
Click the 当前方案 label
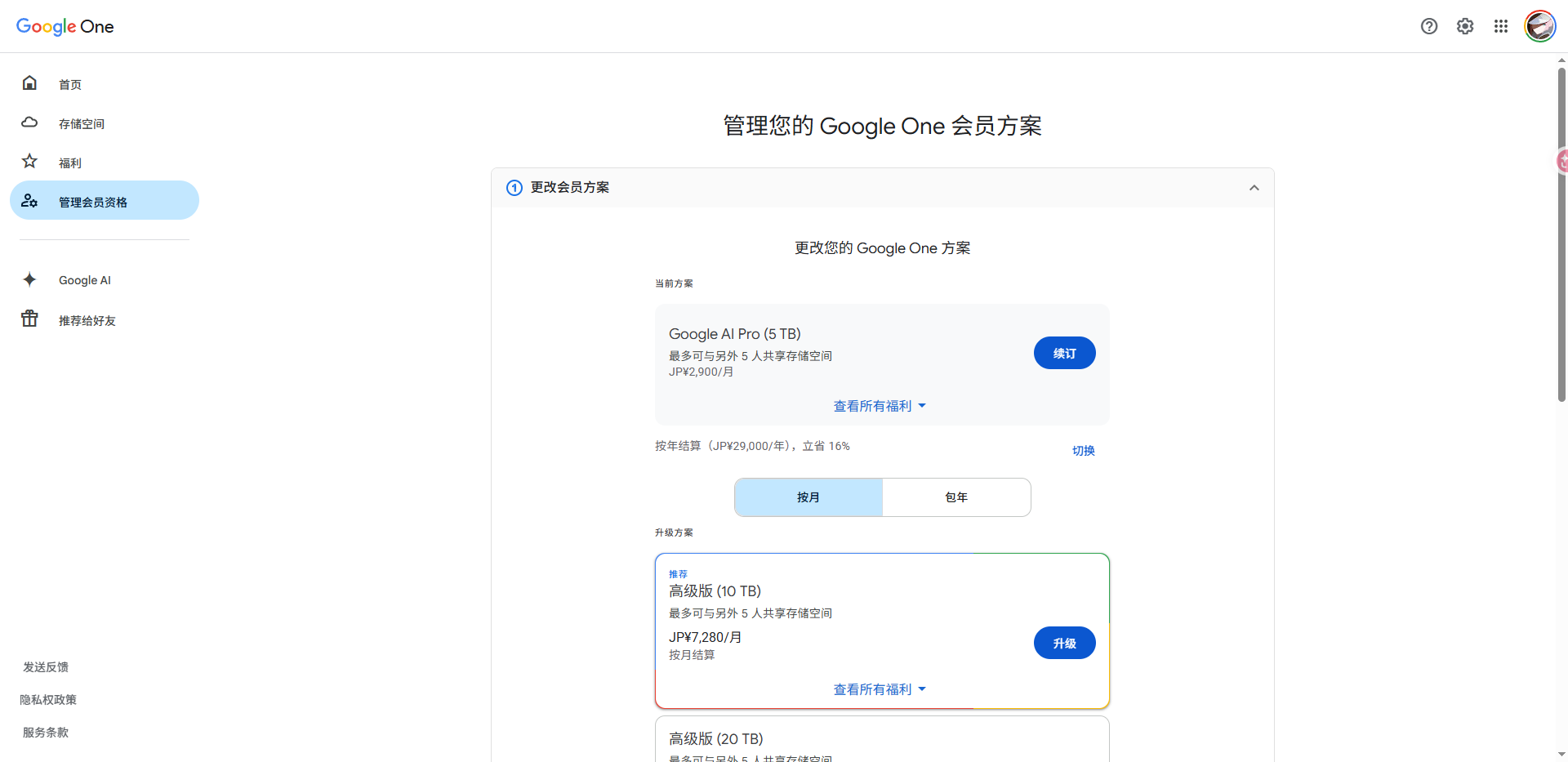click(674, 283)
